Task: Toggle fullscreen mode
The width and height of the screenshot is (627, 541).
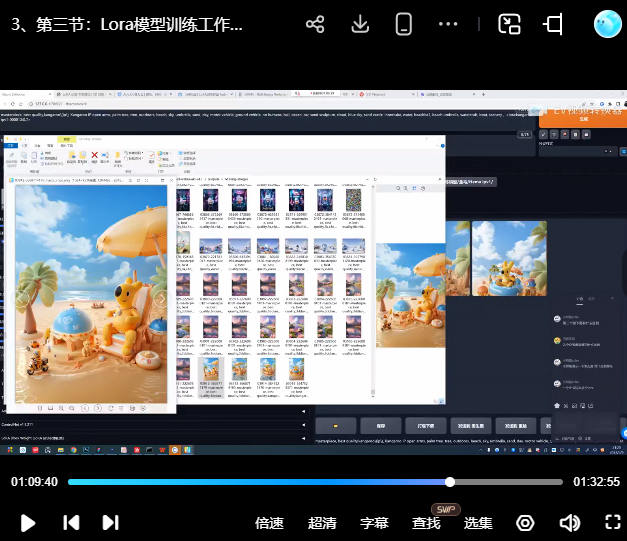Action: pyautogui.click(x=613, y=522)
